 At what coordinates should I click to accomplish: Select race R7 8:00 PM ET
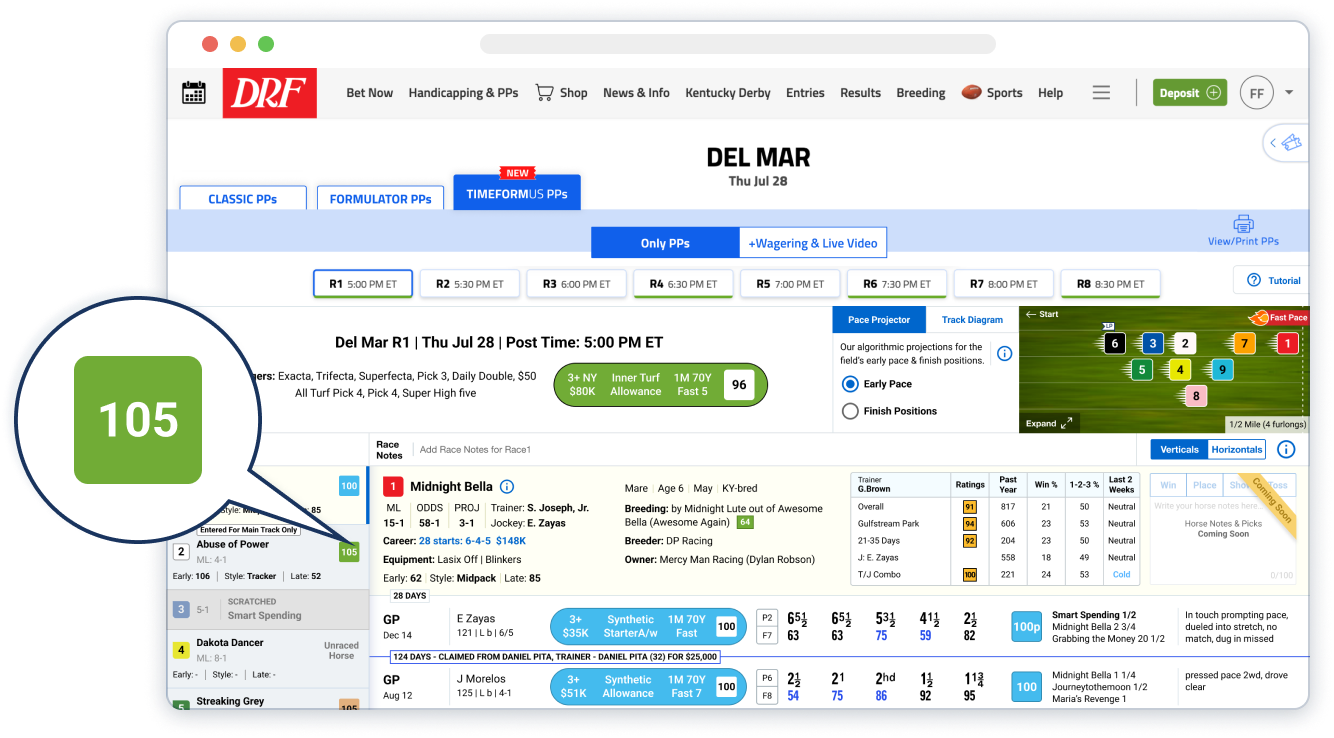(x=1003, y=284)
